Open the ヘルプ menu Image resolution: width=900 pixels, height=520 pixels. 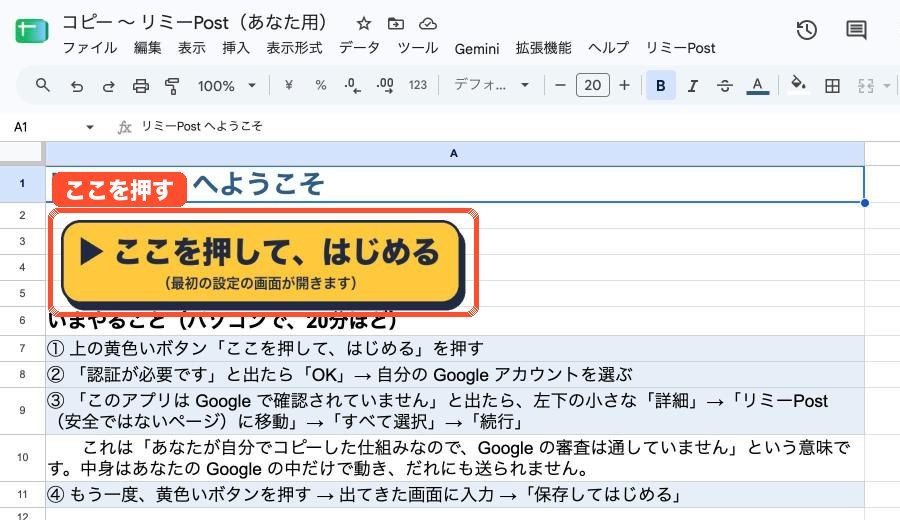(x=608, y=48)
